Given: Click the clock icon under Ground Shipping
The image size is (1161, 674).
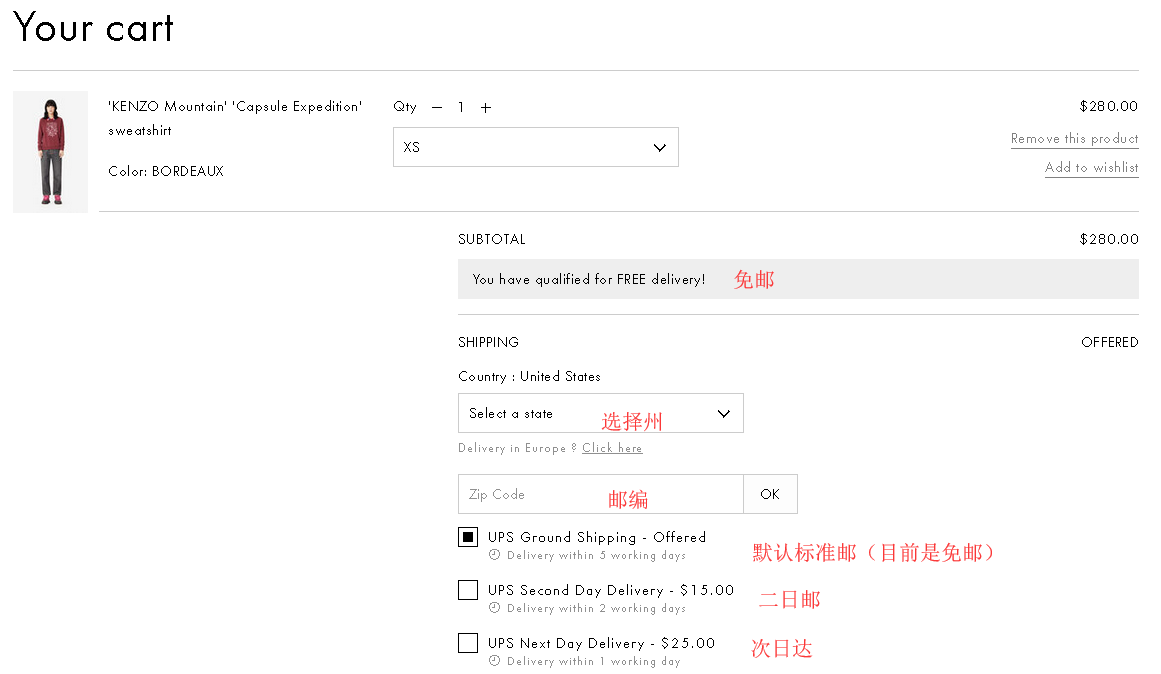Looking at the screenshot, I should point(494,555).
